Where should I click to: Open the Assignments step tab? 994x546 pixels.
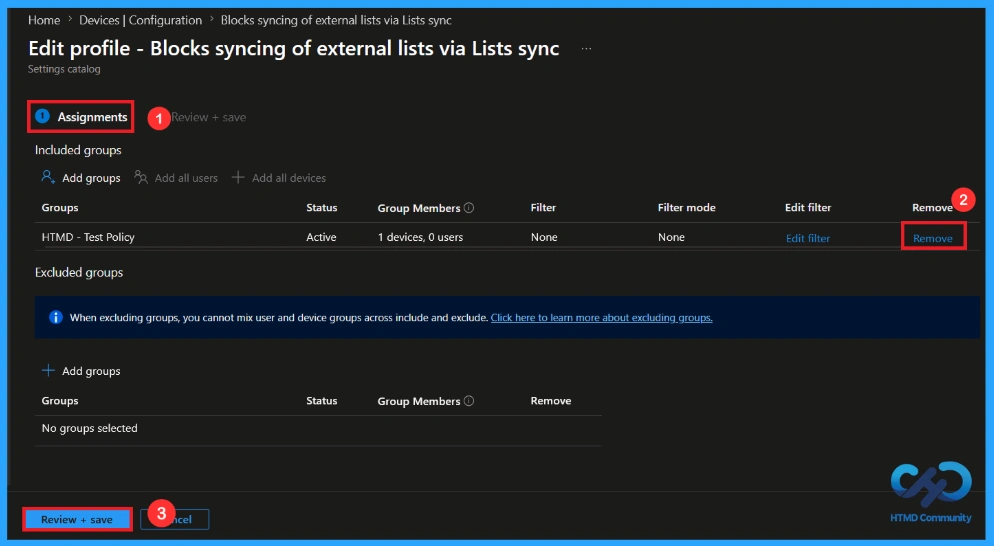81,117
